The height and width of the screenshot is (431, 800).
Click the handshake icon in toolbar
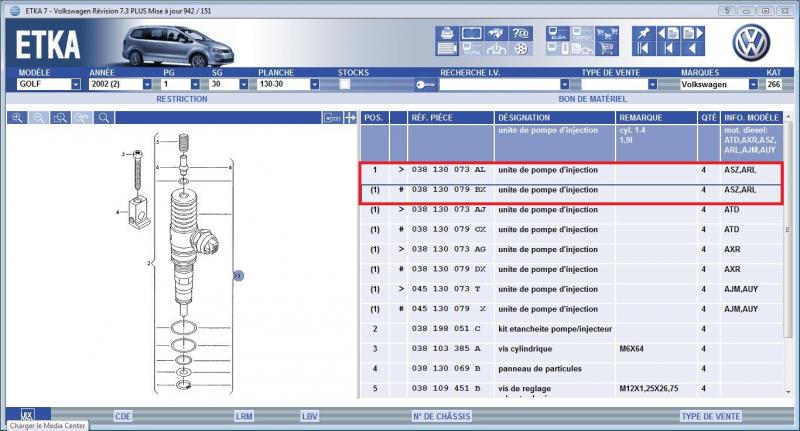pos(496,34)
